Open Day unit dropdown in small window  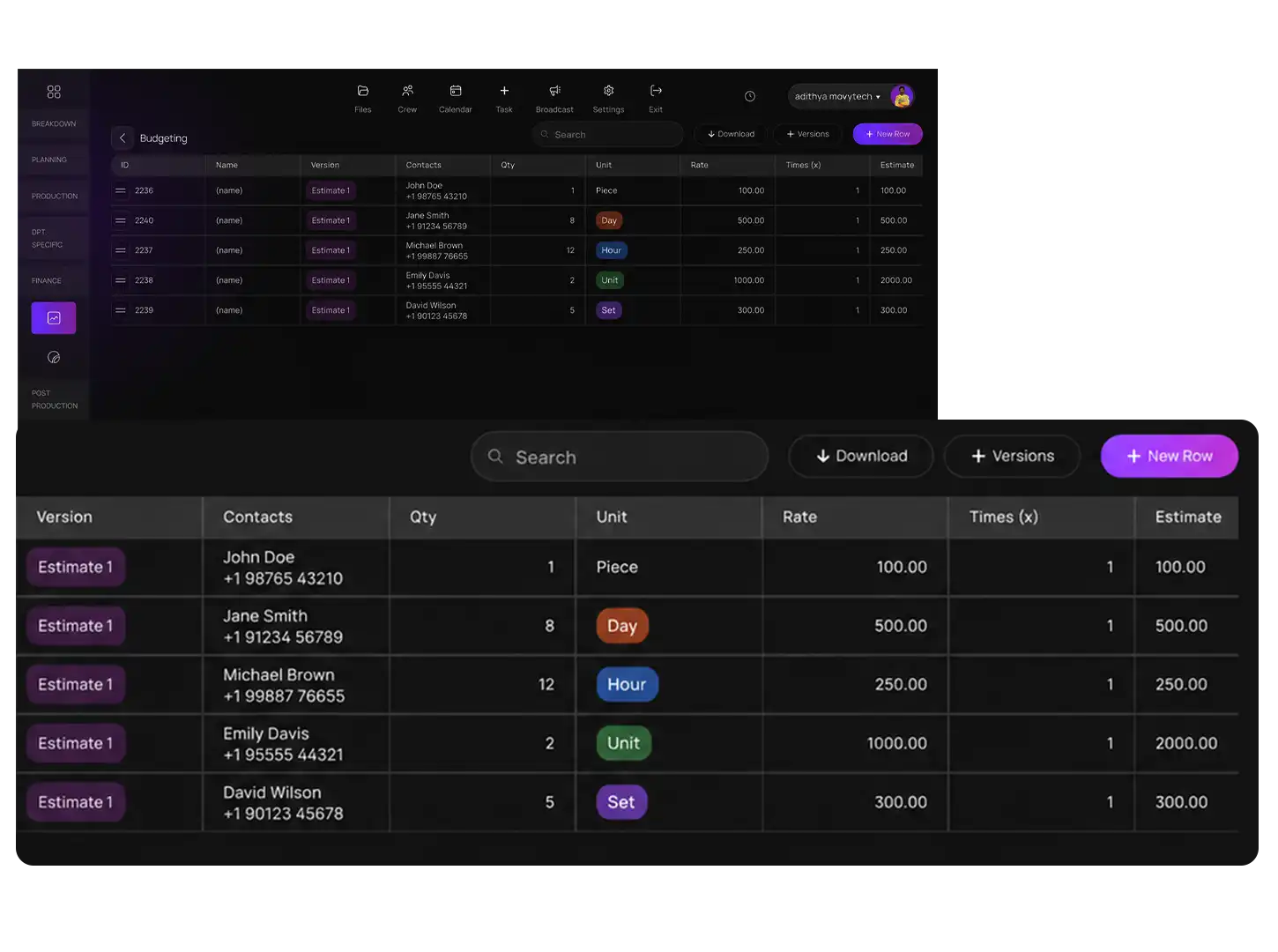click(609, 220)
